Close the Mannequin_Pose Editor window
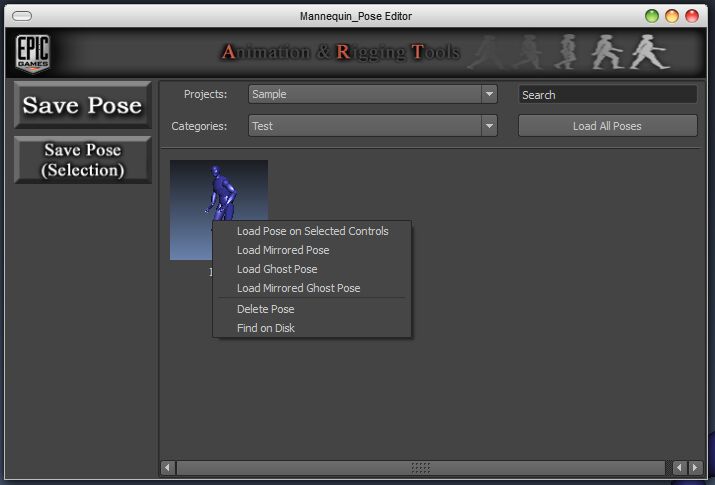The width and height of the screenshot is (715, 485). [x=692, y=16]
